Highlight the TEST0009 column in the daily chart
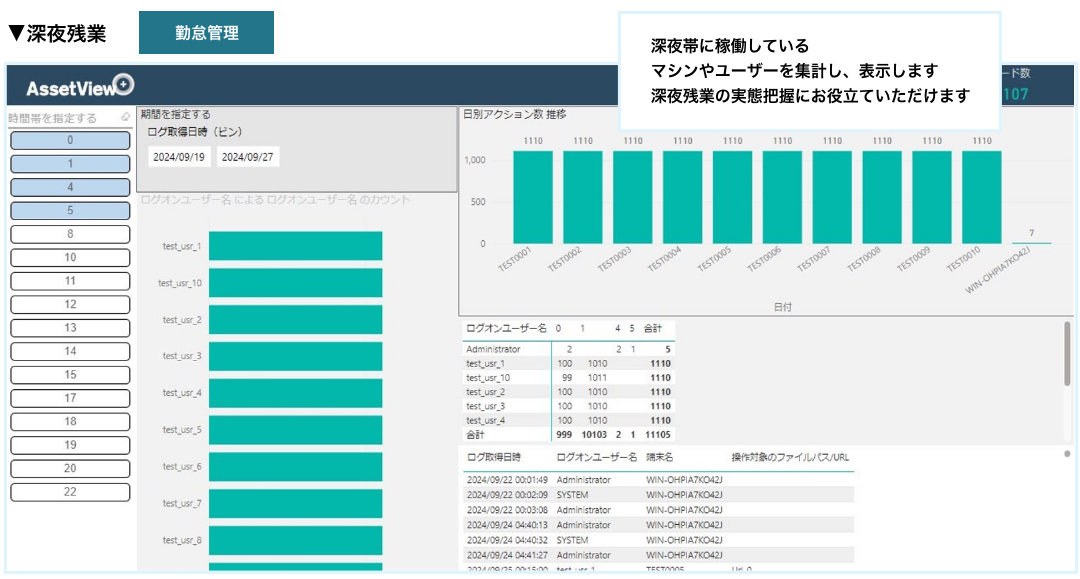The image size is (1080, 579). pyautogui.click(x=932, y=197)
